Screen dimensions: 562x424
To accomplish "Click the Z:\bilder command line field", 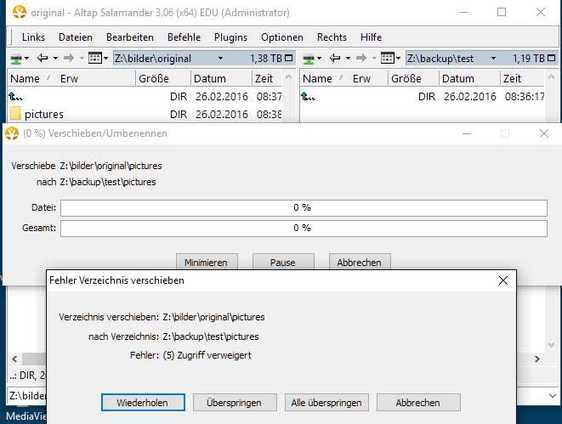I will point(27,396).
